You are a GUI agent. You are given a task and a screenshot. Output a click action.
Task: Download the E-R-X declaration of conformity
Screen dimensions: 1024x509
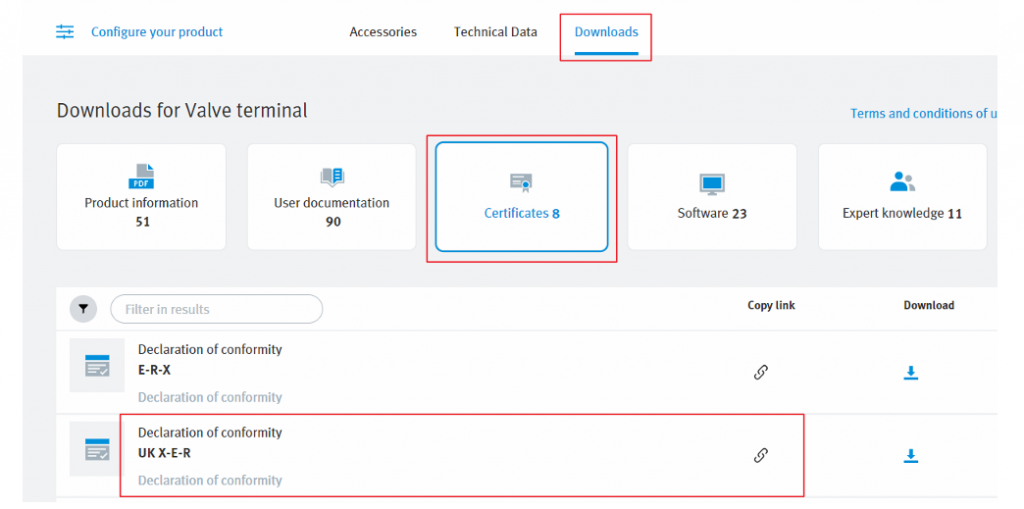click(911, 372)
